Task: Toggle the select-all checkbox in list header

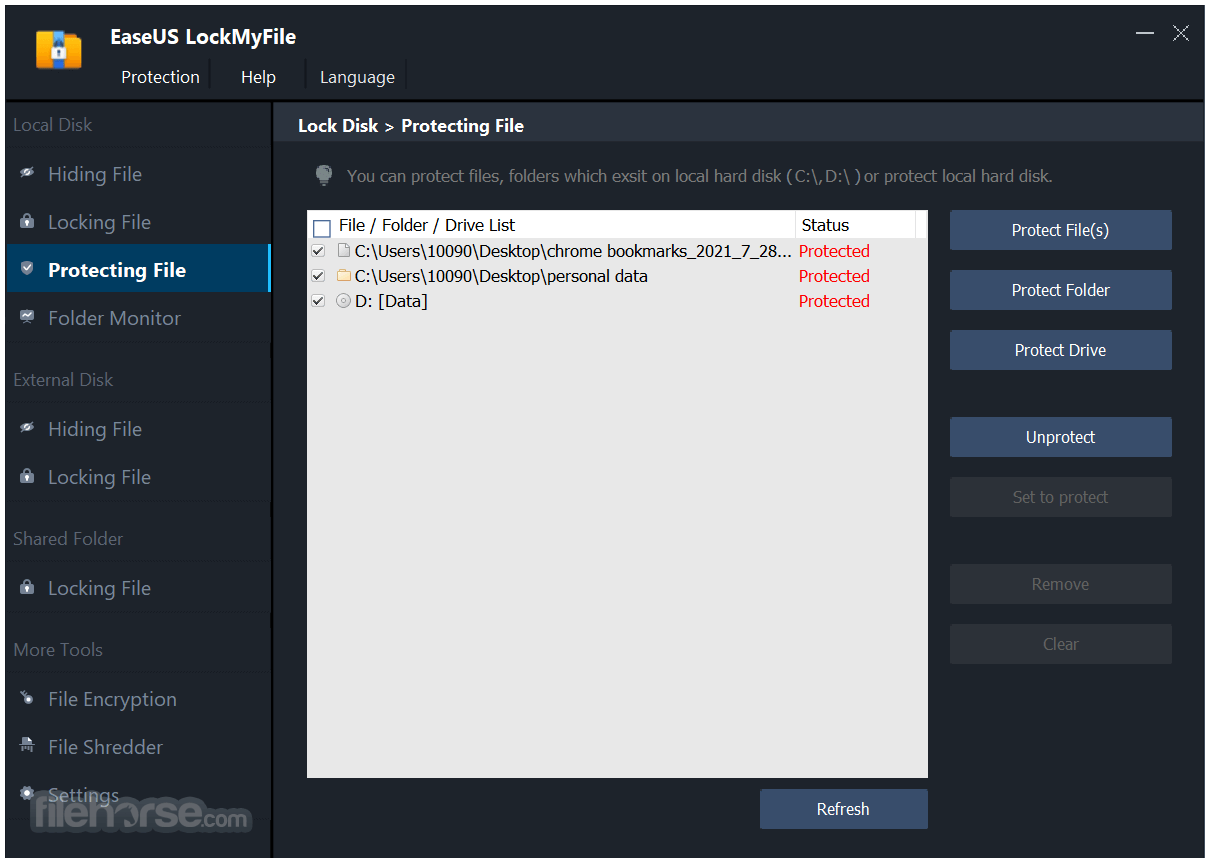Action: (322, 228)
